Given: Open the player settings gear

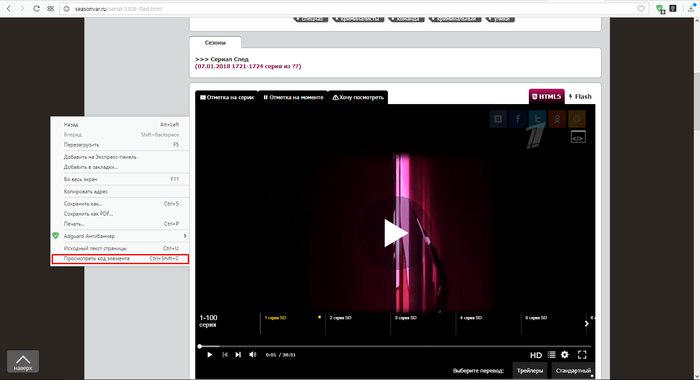Looking at the screenshot, I should (565, 355).
